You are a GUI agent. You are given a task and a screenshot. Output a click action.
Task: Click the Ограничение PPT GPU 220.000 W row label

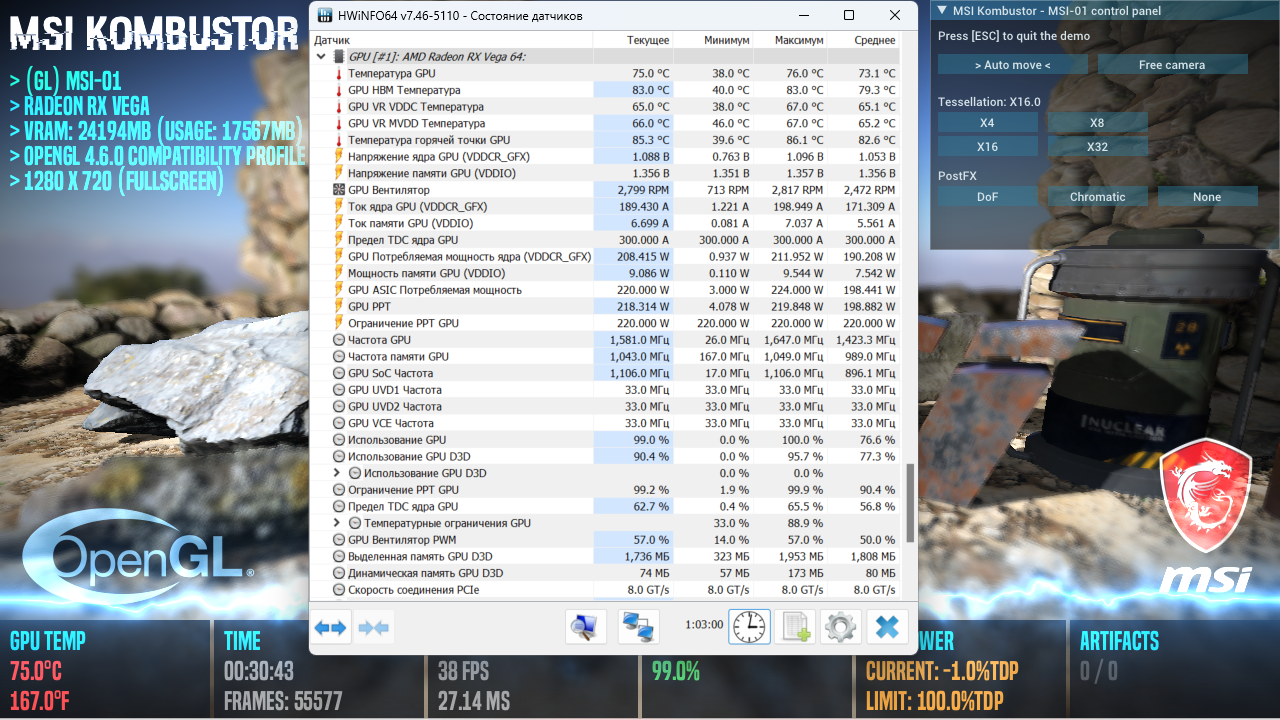pos(403,323)
